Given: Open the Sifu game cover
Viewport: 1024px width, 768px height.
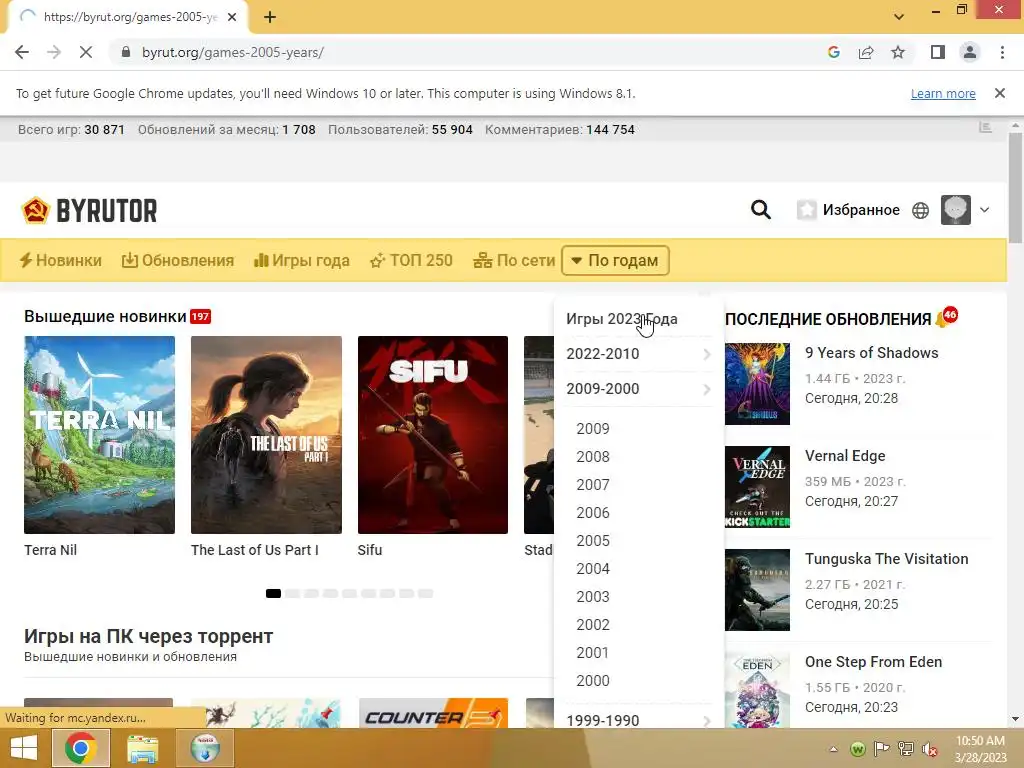Looking at the screenshot, I should pos(433,435).
